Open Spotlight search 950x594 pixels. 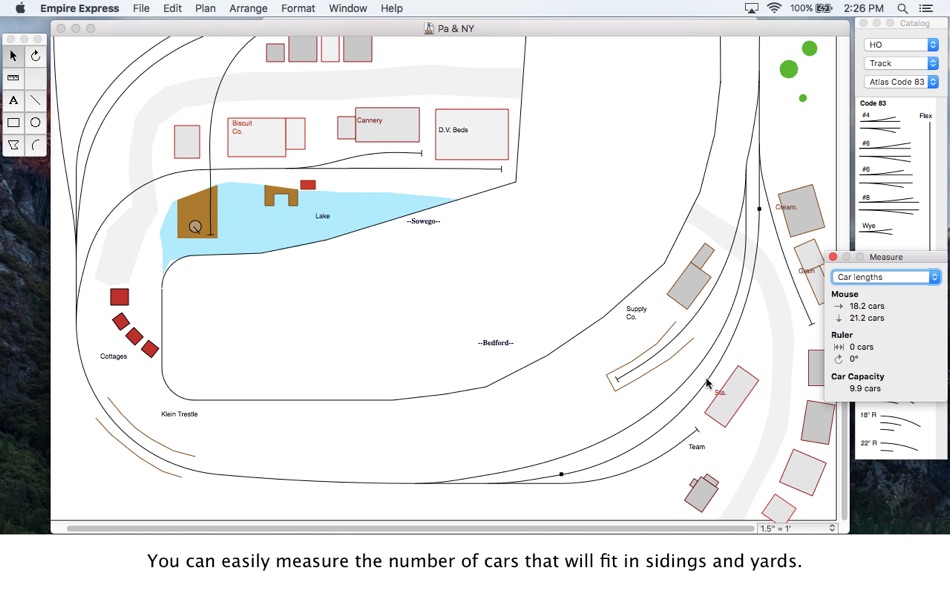(902, 8)
